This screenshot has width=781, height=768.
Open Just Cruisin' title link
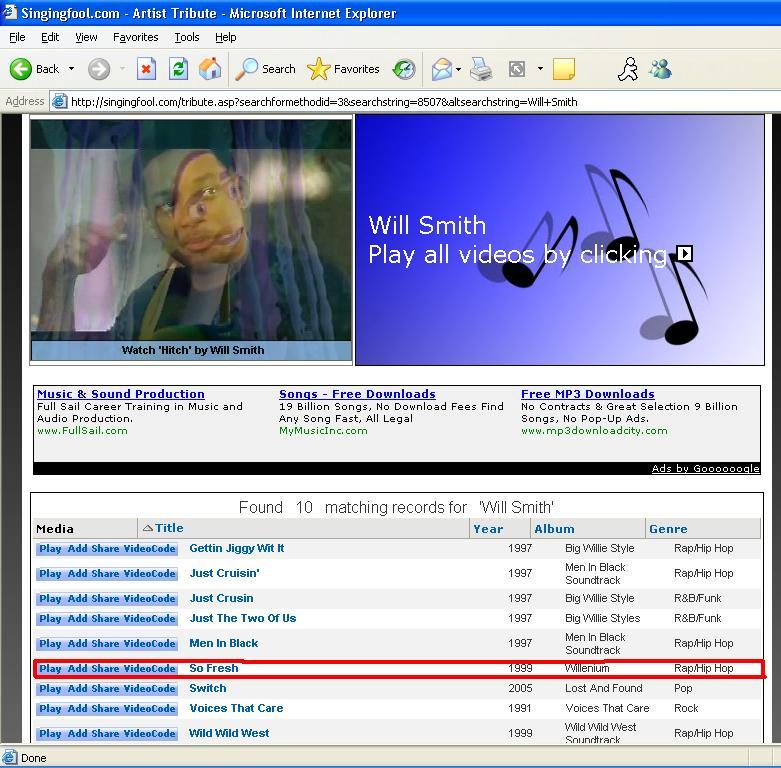coord(224,573)
